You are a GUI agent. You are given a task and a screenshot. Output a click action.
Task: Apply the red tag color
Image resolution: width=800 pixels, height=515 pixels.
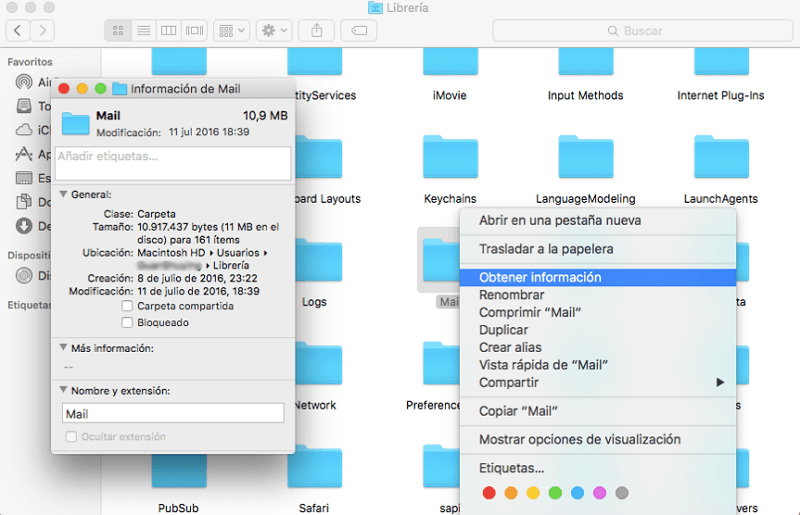(489, 493)
